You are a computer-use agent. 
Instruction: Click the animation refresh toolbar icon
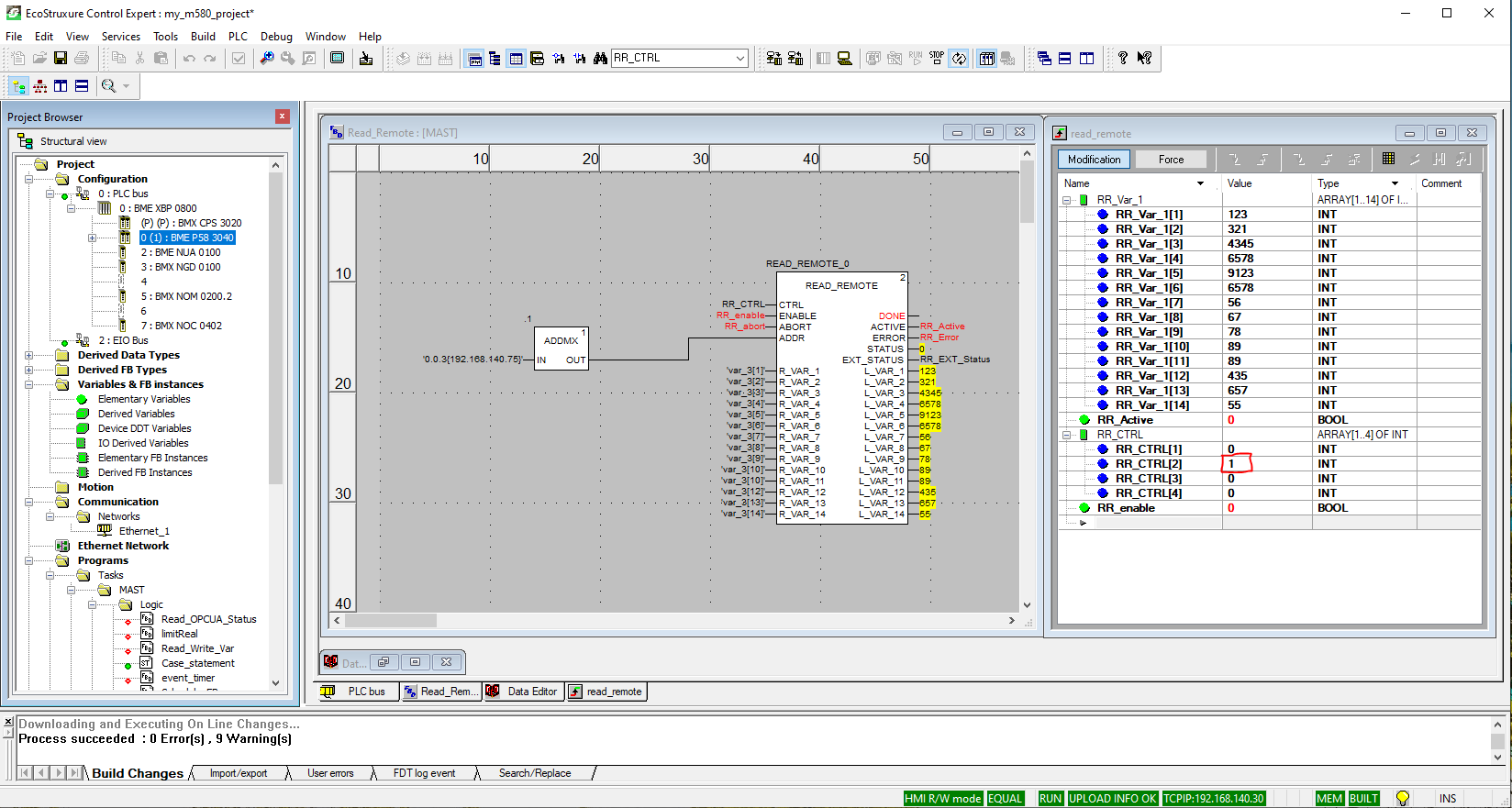click(x=959, y=58)
